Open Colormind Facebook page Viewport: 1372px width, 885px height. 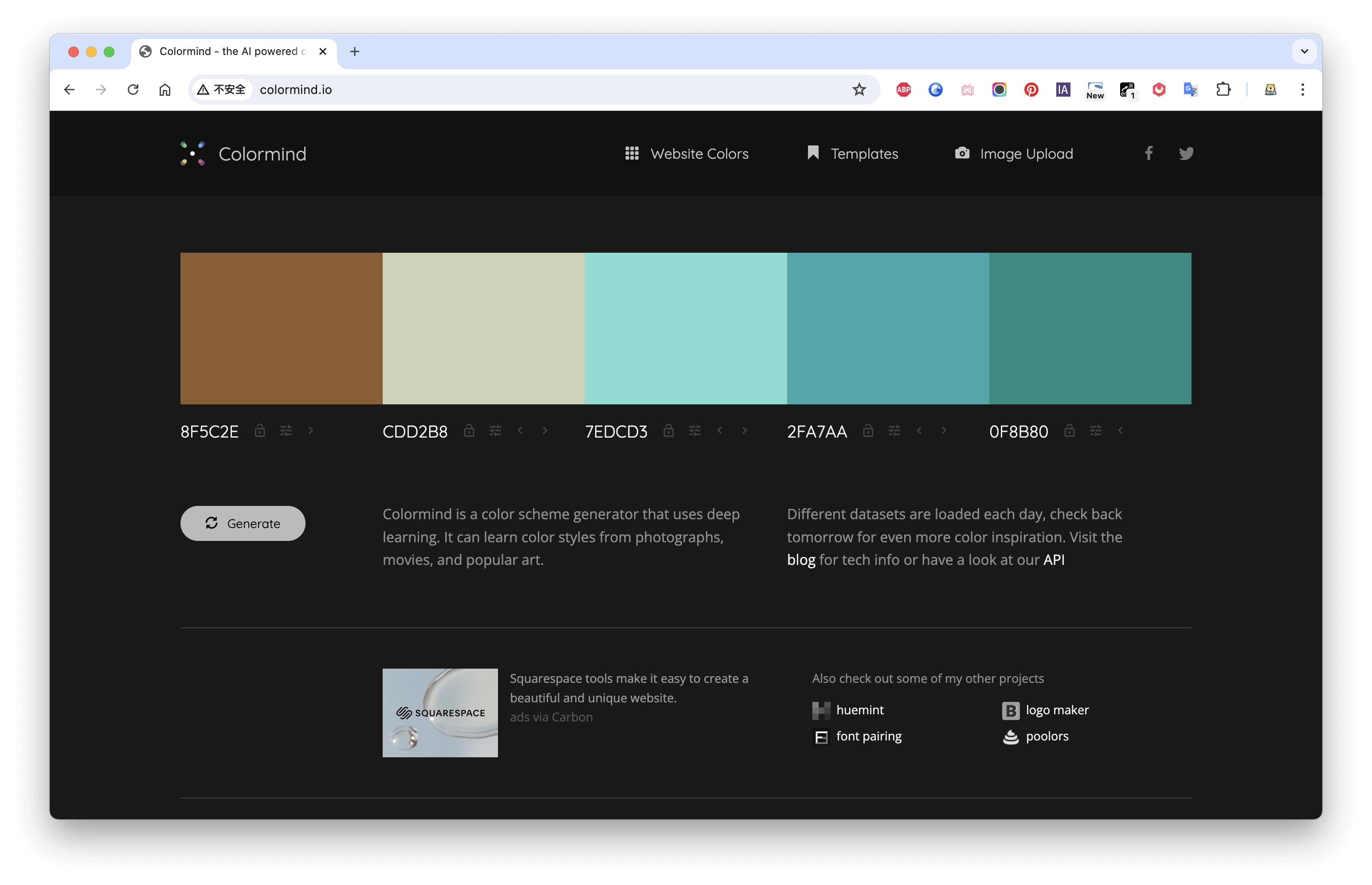1149,153
